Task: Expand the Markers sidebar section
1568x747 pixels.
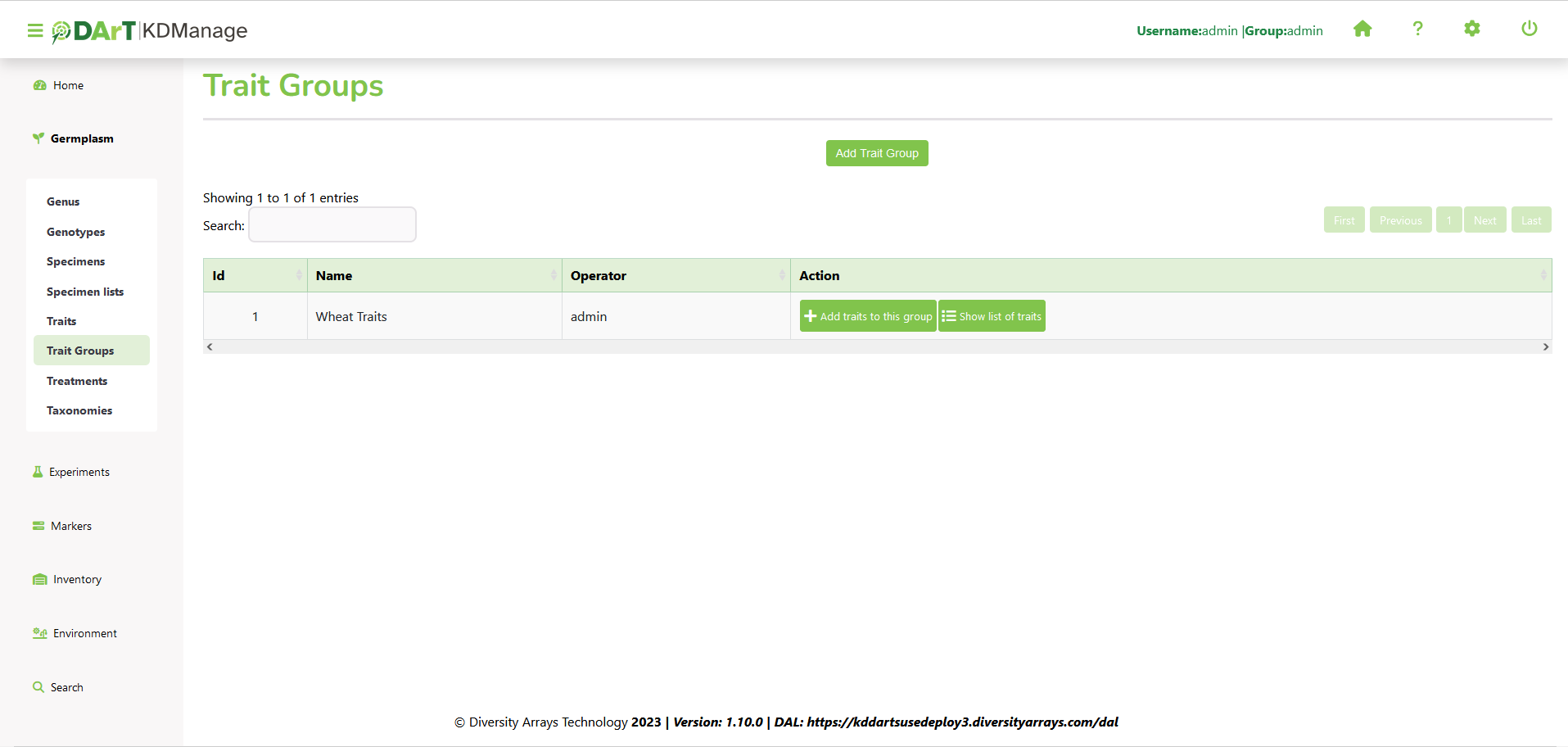Action: [x=70, y=526]
